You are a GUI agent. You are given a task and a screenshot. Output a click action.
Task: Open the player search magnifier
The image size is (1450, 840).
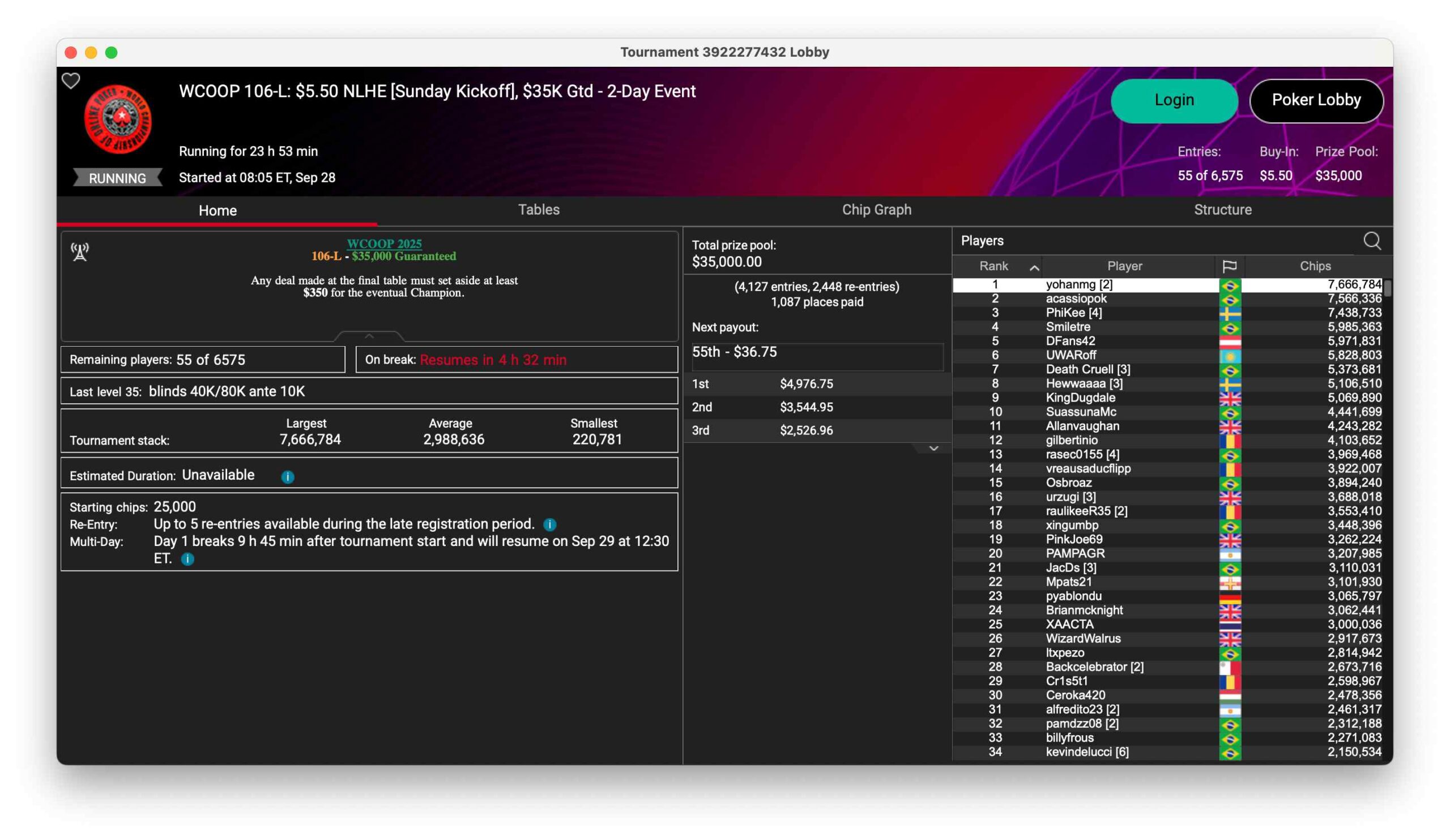(x=1372, y=241)
